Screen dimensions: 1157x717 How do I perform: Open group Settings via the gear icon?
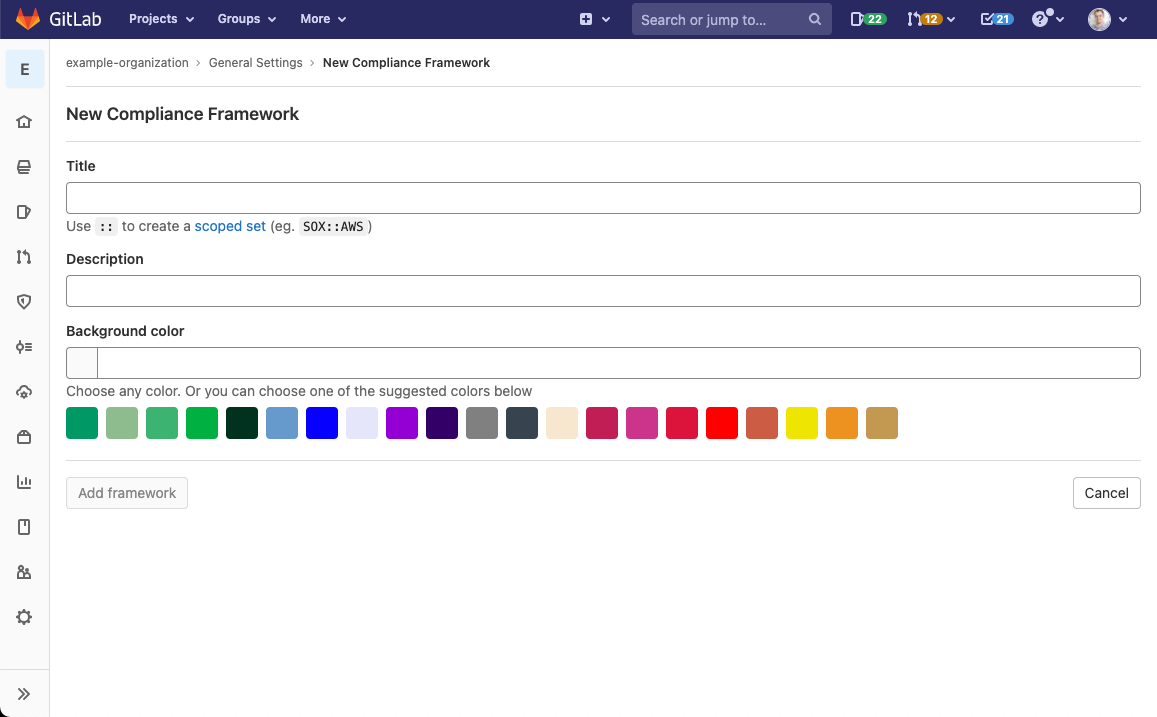click(24, 616)
